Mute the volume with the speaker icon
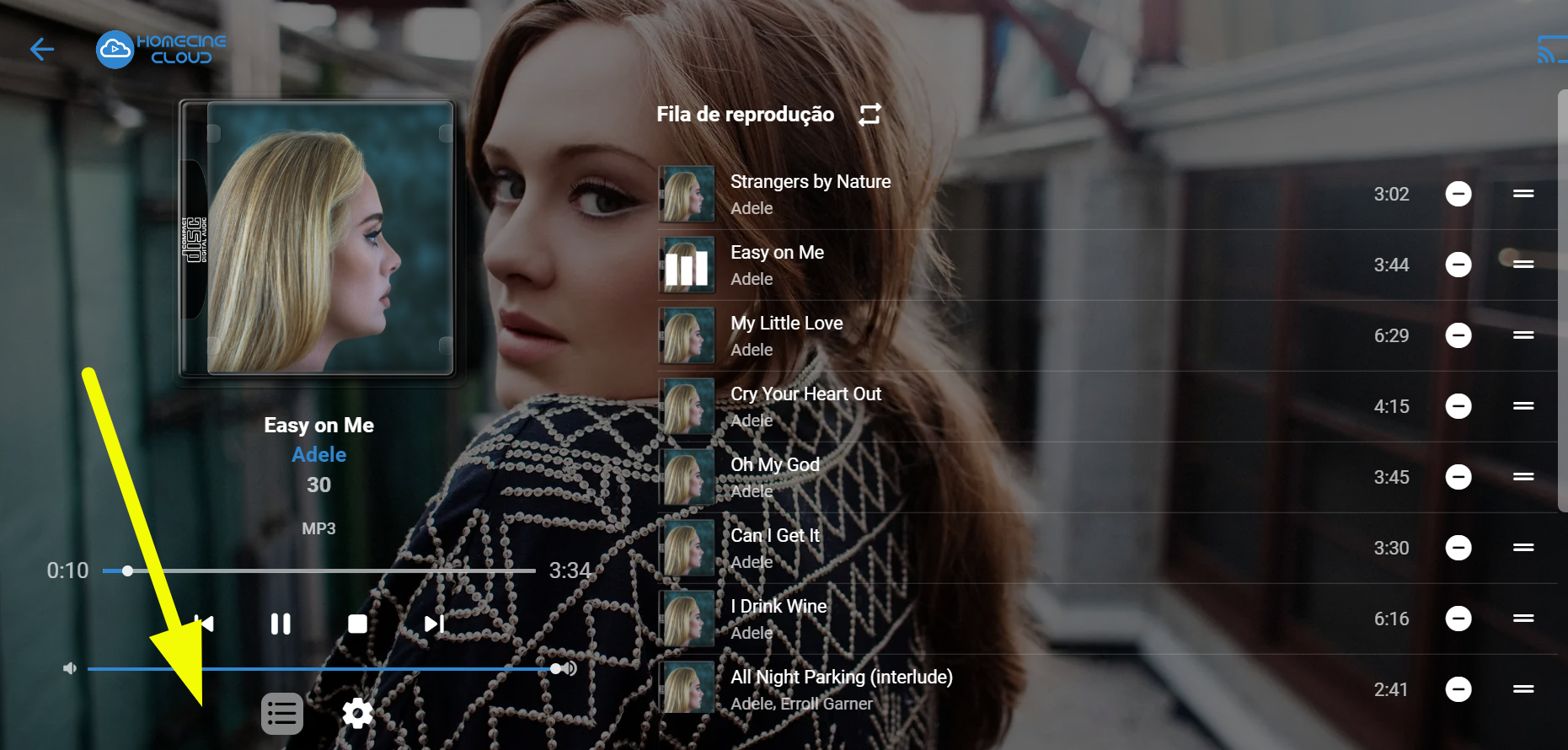The image size is (1568, 750). [x=70, y=668]
